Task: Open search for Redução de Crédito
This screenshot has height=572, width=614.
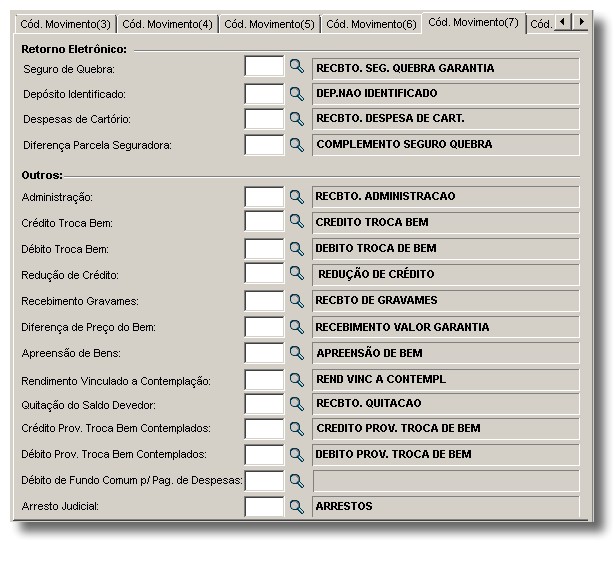Action: 296,273
